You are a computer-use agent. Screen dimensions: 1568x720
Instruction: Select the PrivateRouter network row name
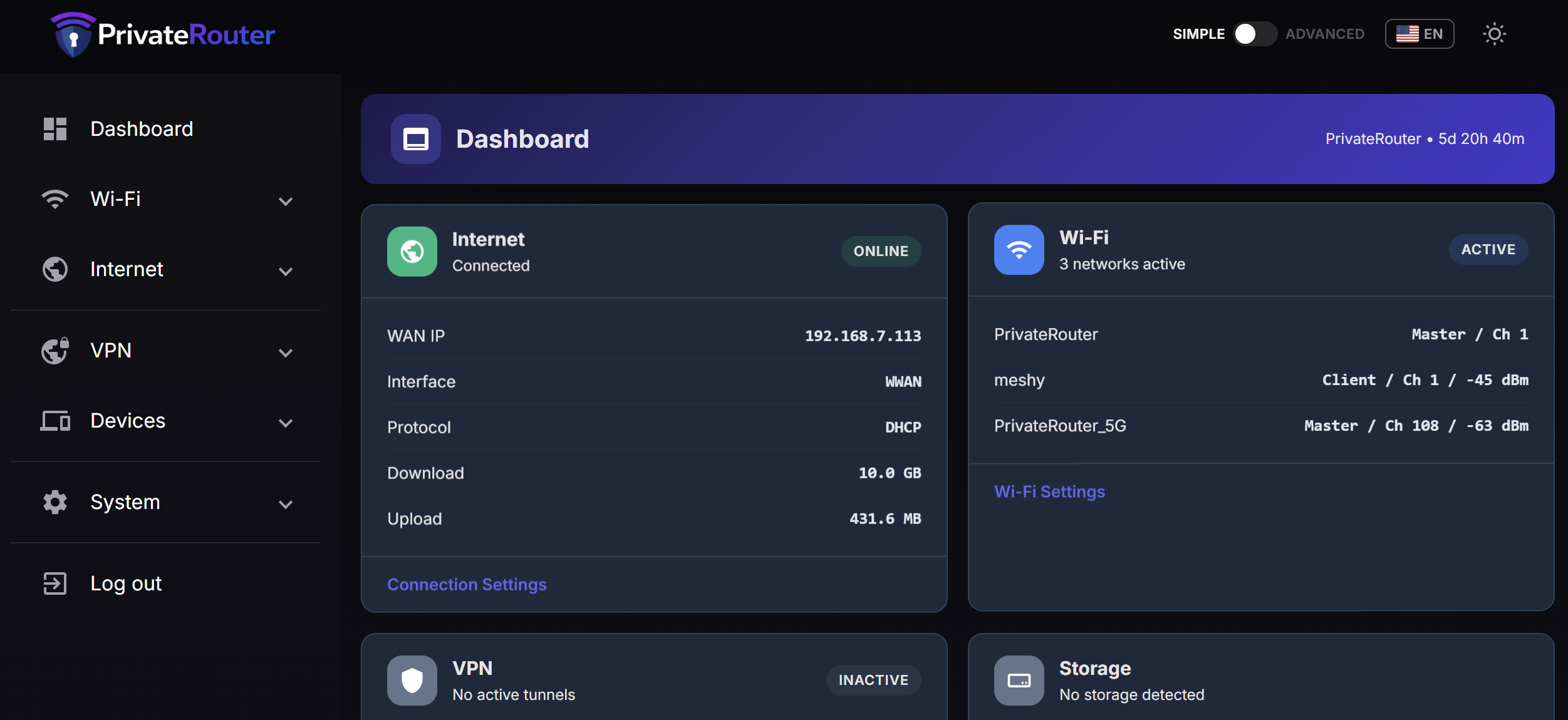click(1046, 334)
